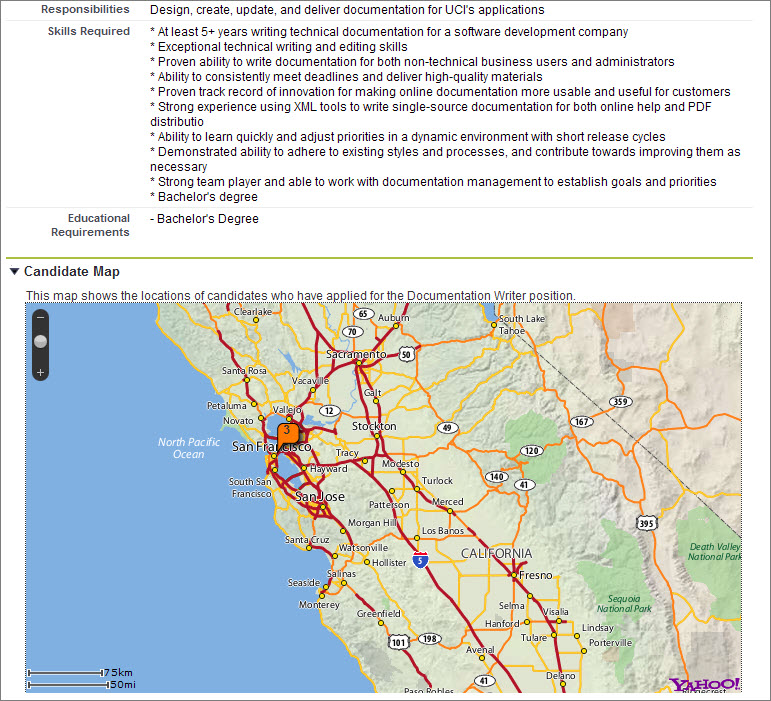Click the Santa Cruz label on map

click(307, 539)
